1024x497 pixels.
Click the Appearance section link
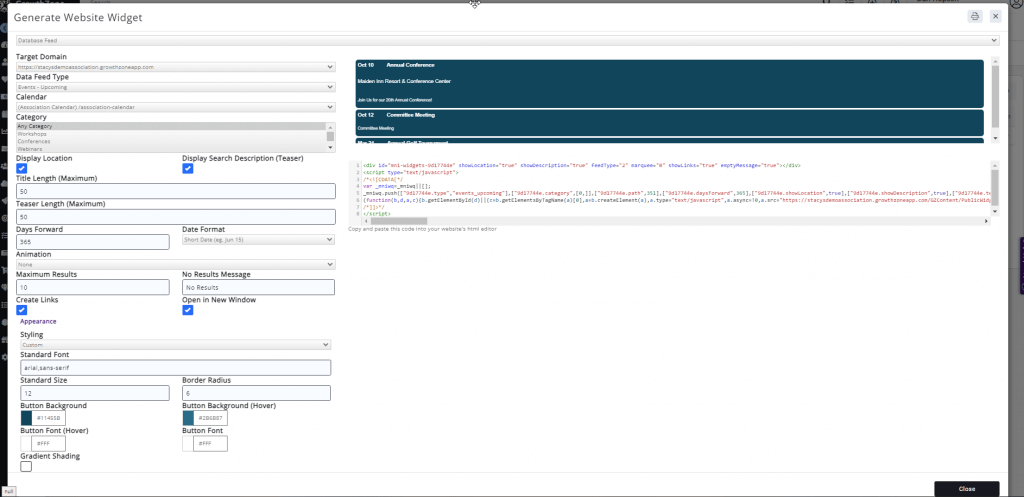point(39,321)
